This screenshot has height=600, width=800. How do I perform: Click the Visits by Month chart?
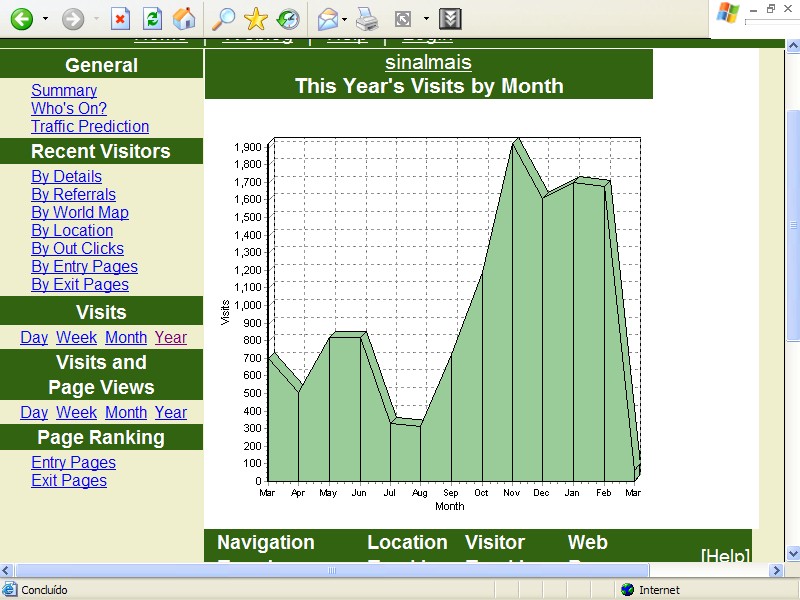point(430,324)
